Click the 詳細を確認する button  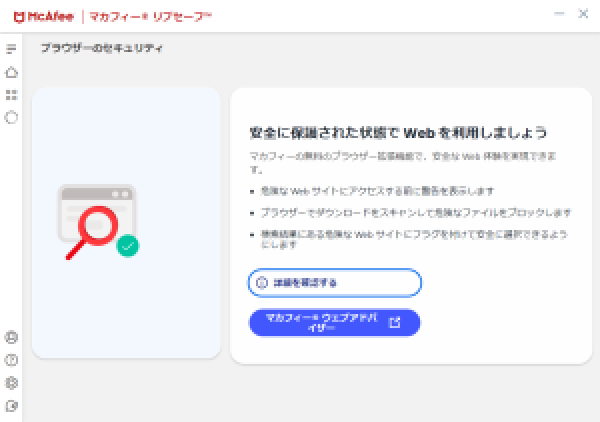tap(334, 283)
